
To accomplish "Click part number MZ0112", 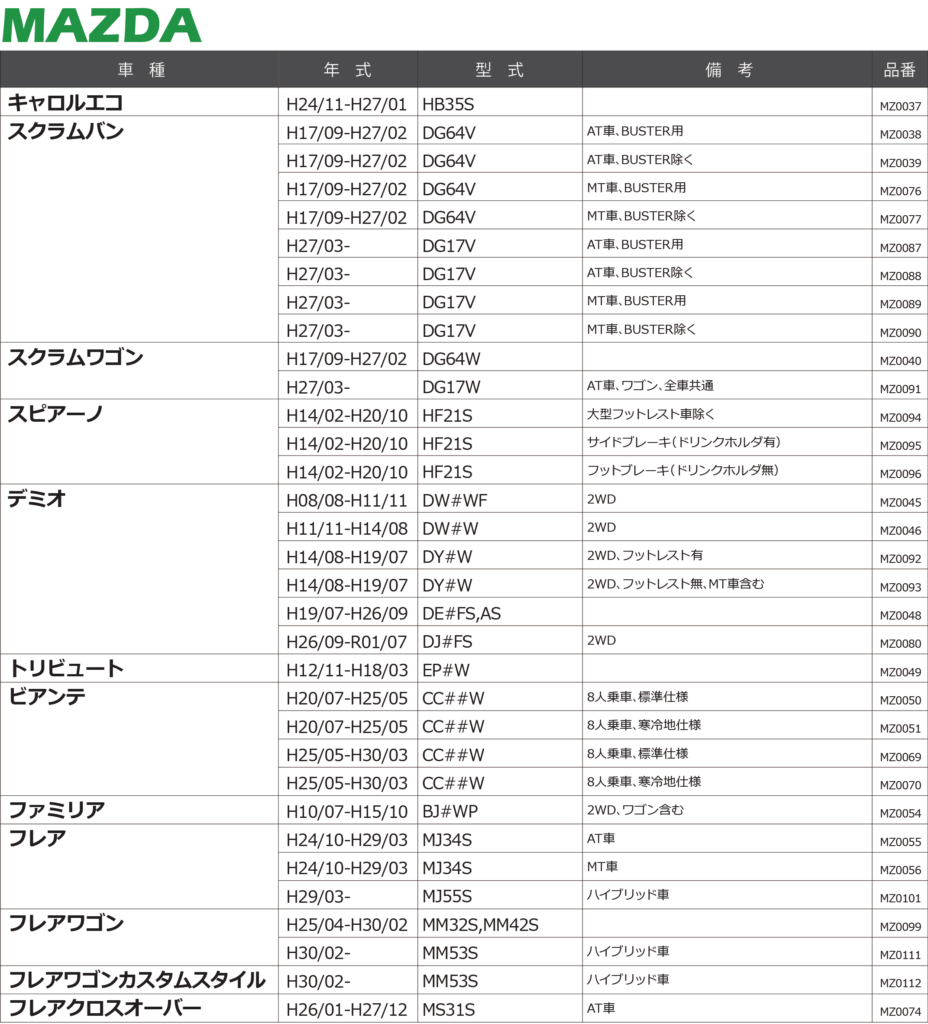I will pyautogui.click(x=900, y=983).
